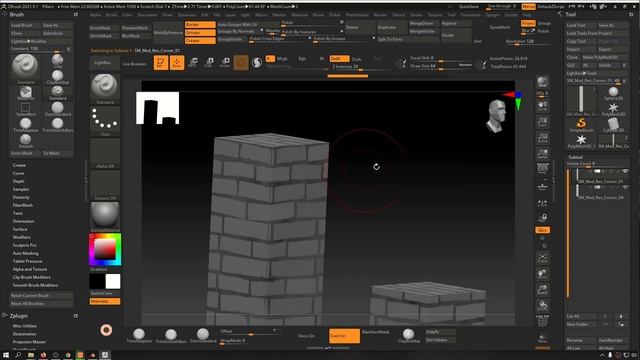Choose the SimpleBrush tool thumbnail

pos(581,124)
